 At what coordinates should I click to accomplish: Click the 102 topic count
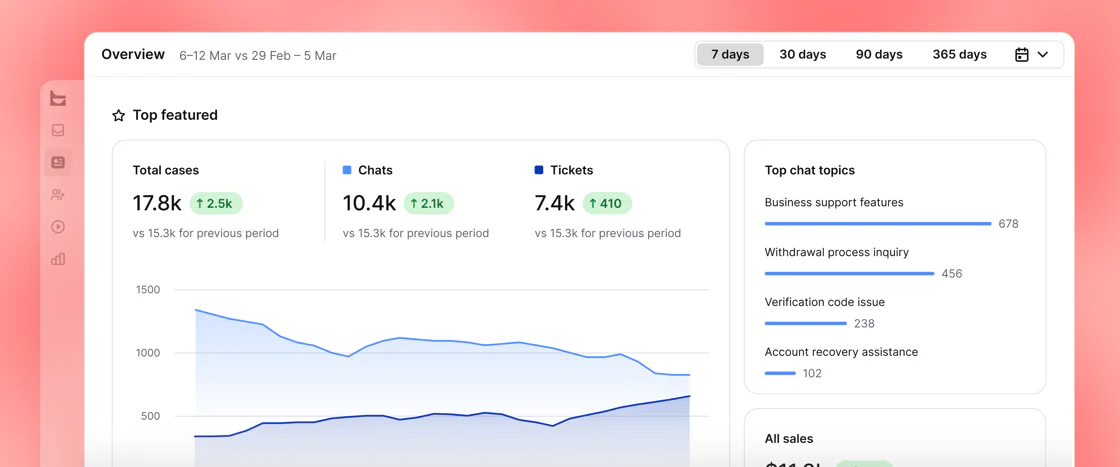(812, 373)
